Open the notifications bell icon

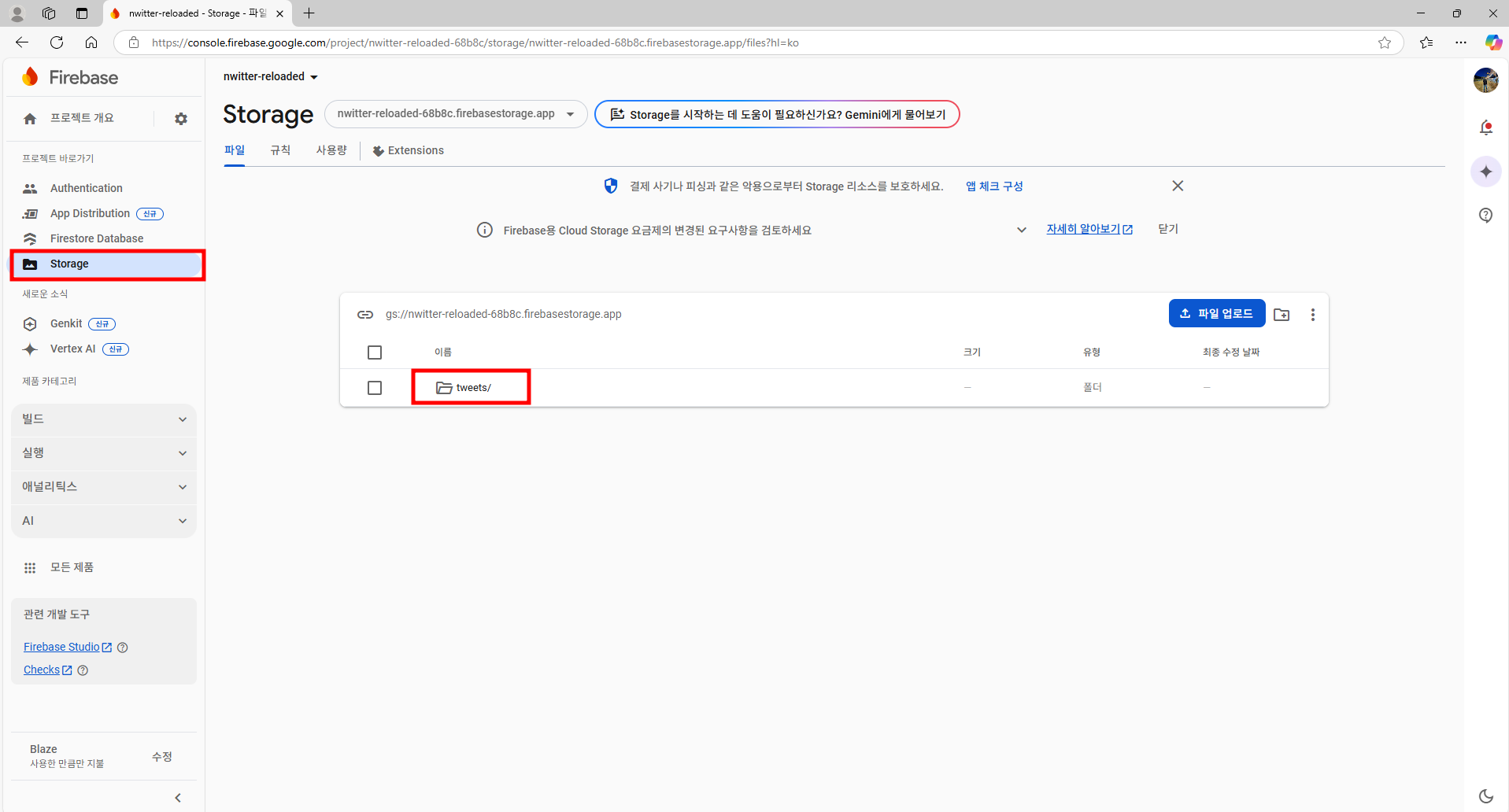click(x=1486, y=127)
